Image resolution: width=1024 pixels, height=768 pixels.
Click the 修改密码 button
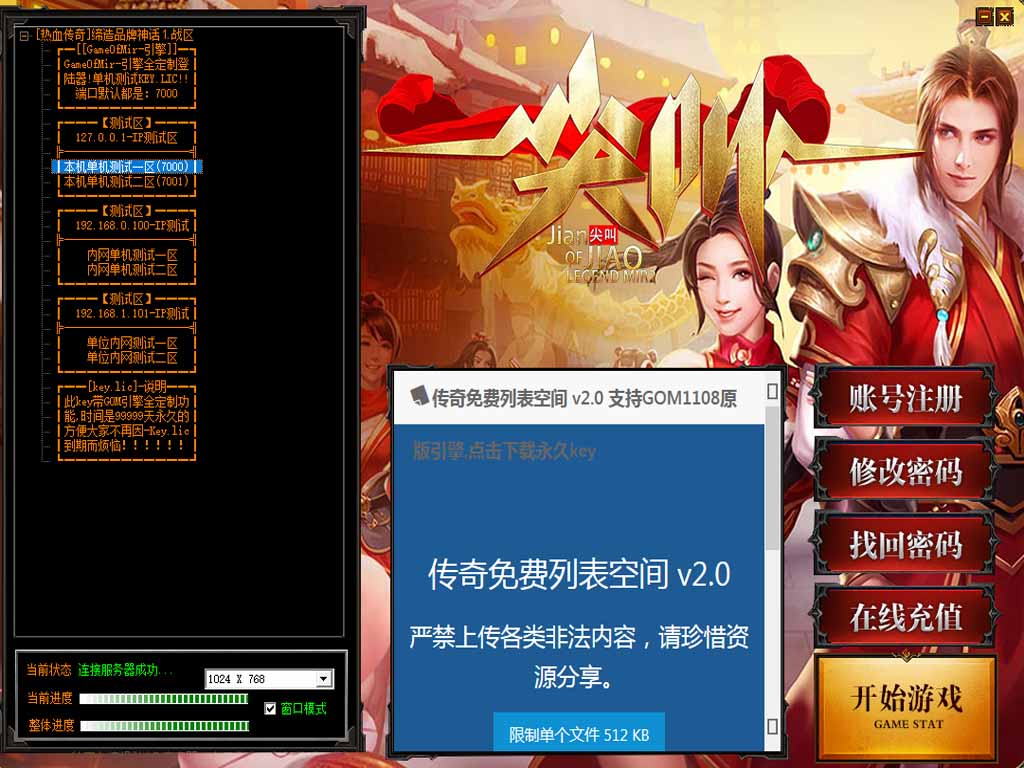[905, 471]
